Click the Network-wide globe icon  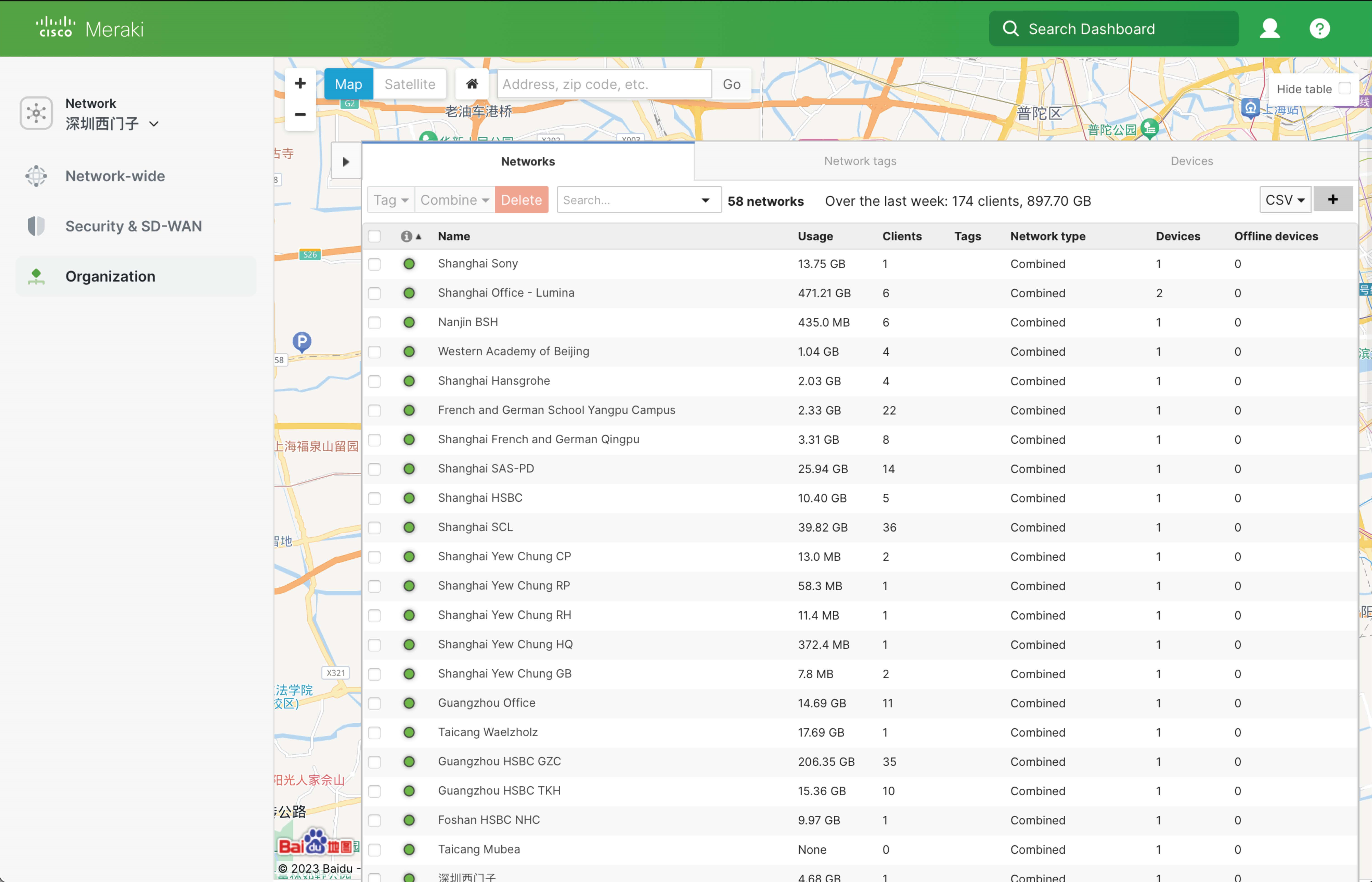click(36, 176)
